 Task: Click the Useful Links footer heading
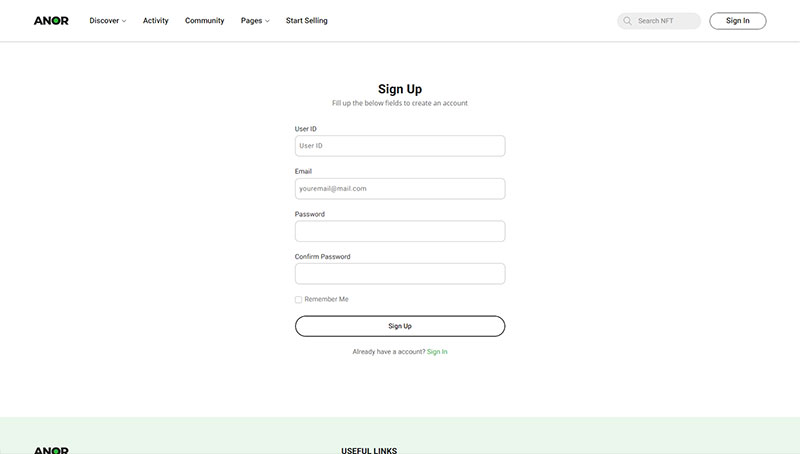369,450
